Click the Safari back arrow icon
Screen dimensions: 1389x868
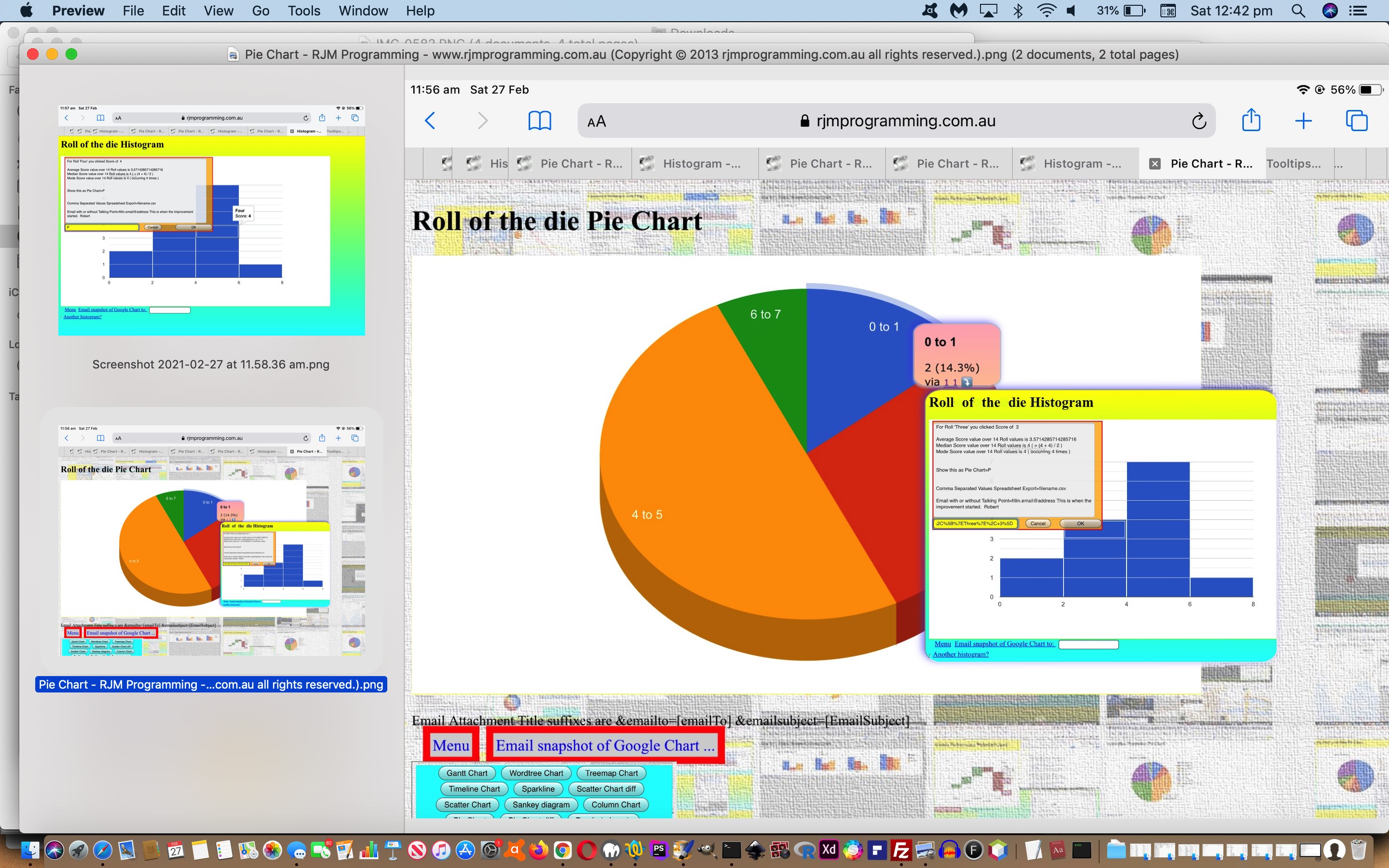[430, 121]
